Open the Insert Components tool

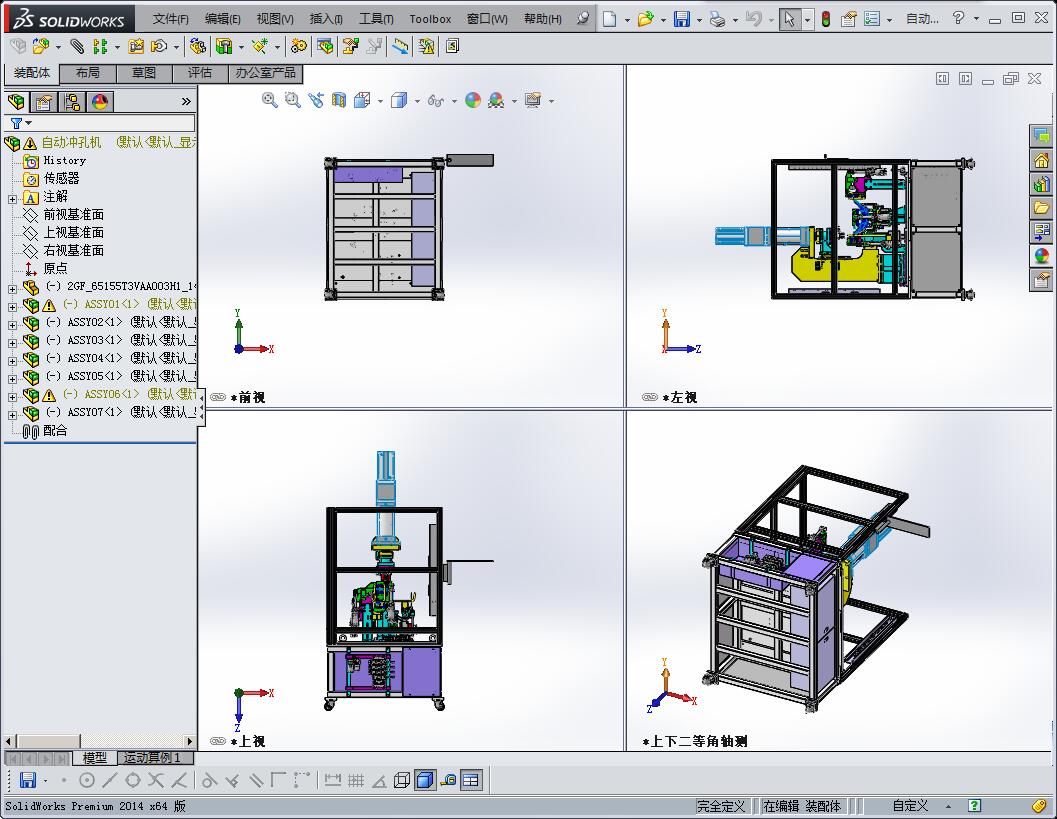40,47
